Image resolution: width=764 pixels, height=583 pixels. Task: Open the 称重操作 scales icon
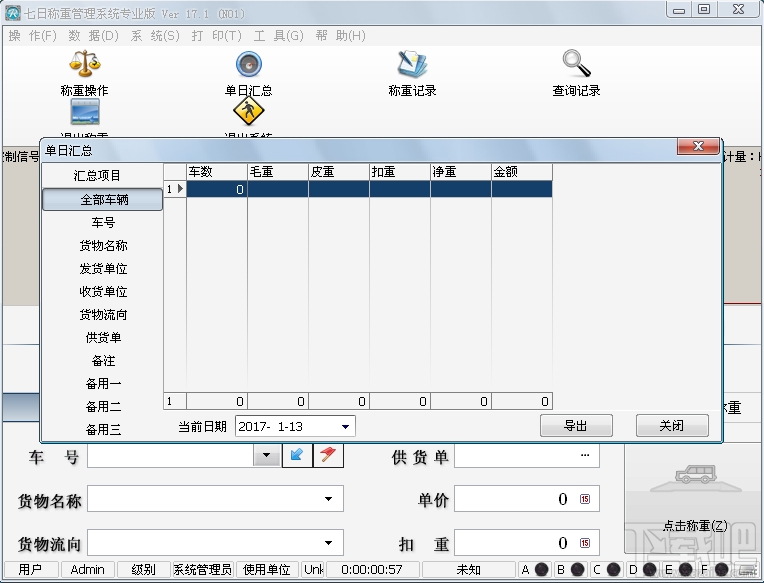85,63
